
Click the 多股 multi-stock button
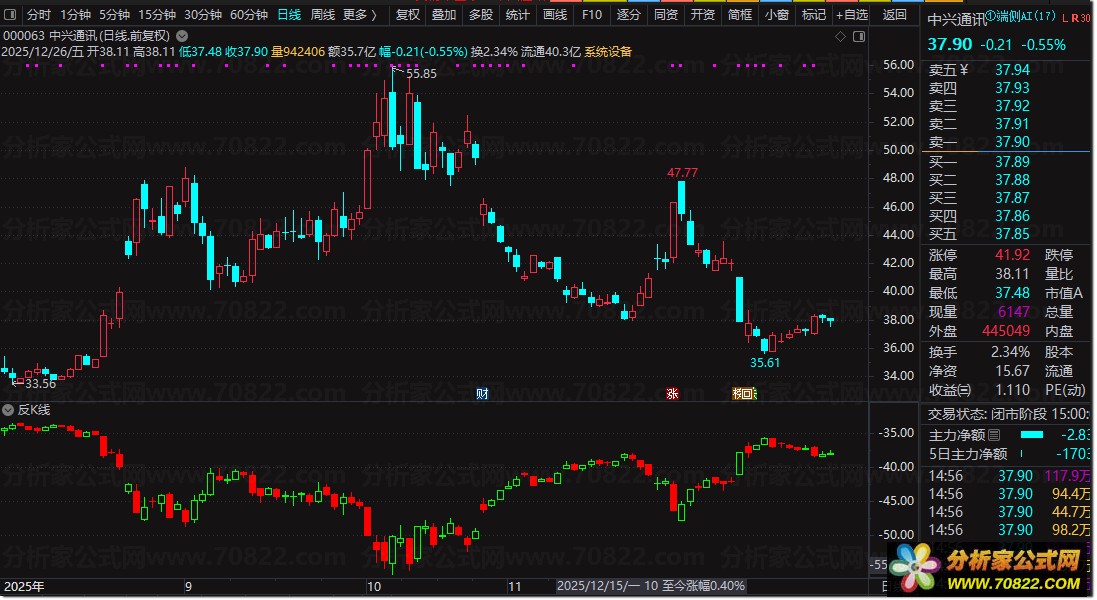(481, 15)
